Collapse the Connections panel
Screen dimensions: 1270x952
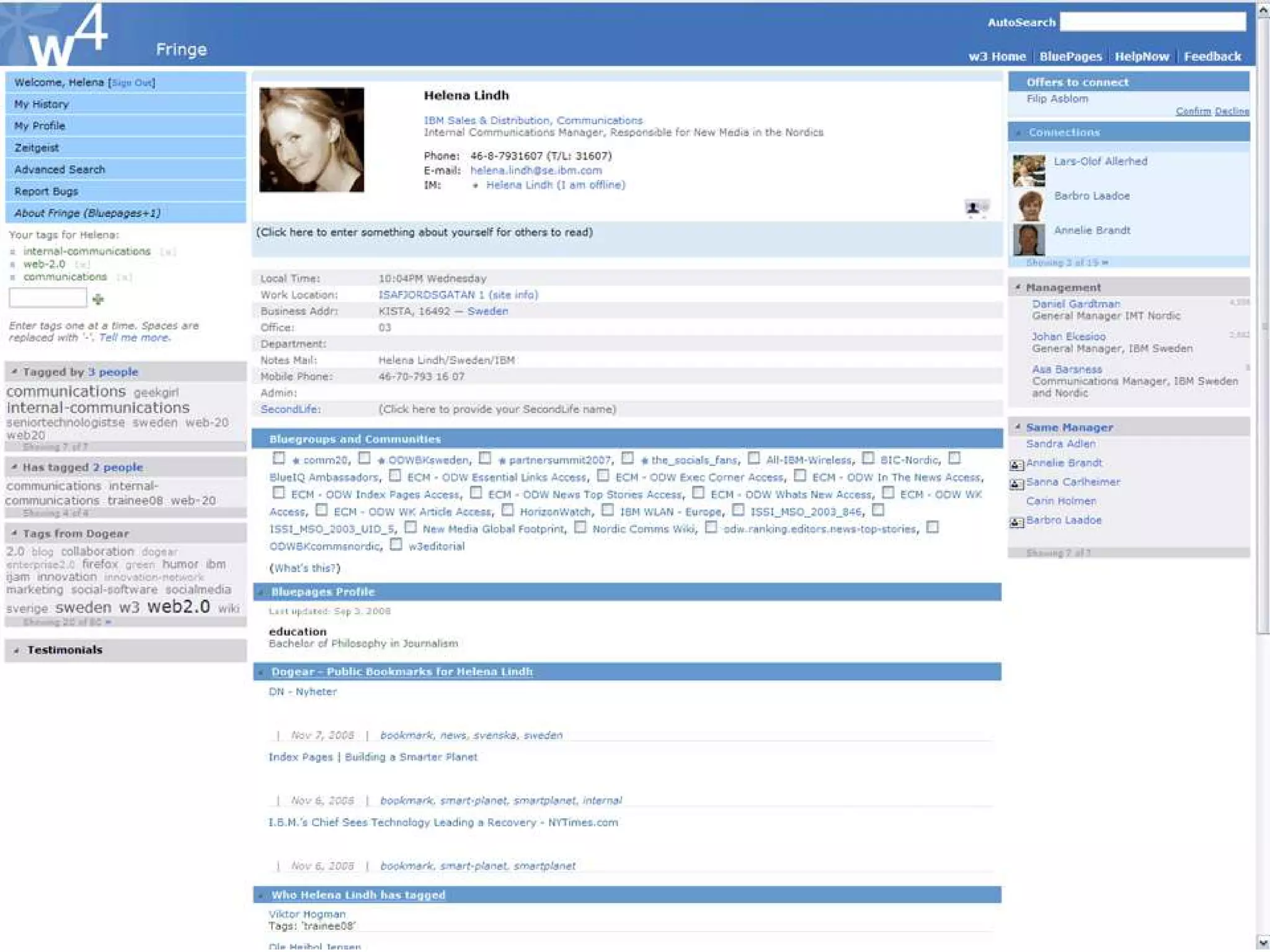[1018, 132]
